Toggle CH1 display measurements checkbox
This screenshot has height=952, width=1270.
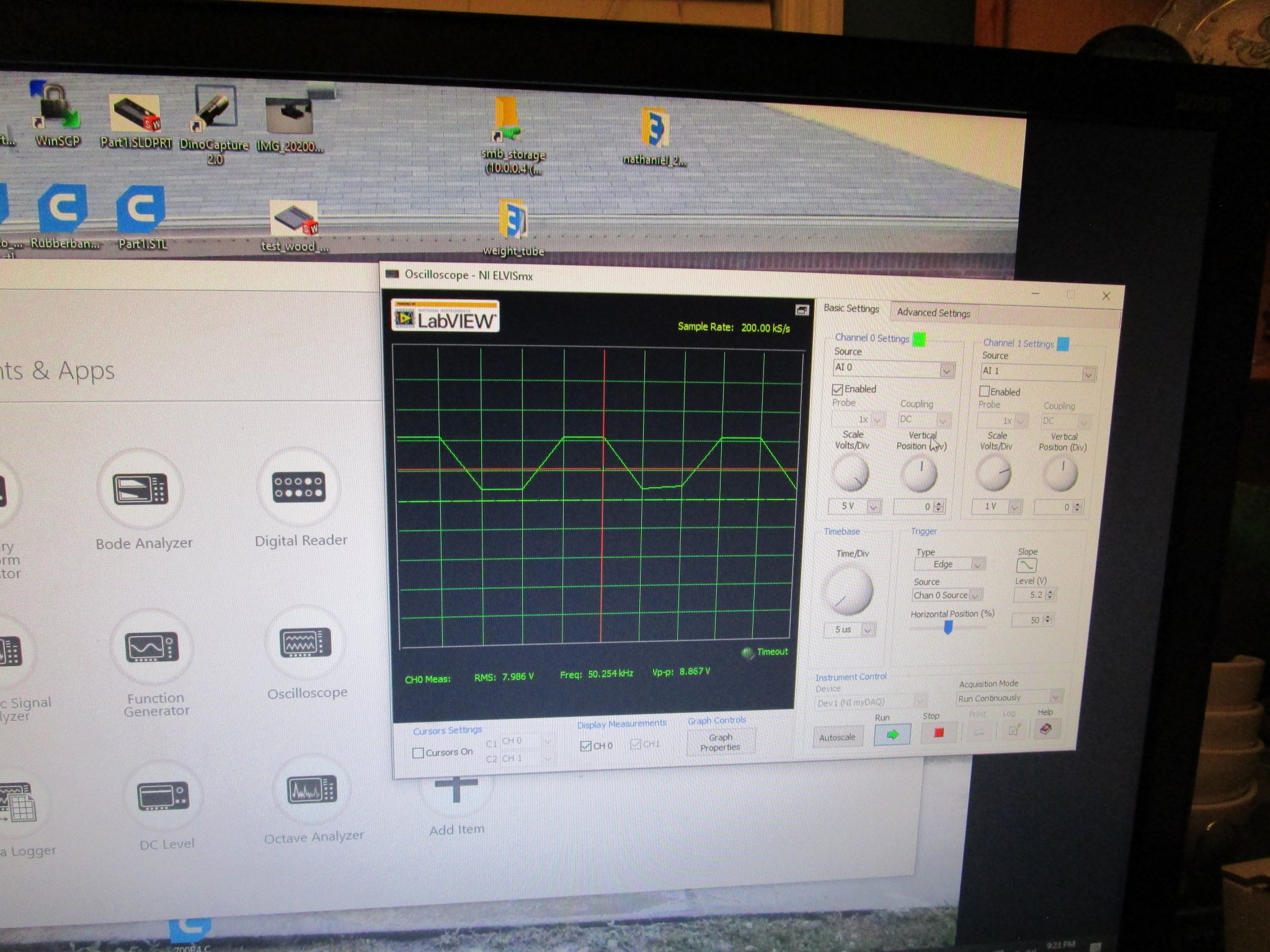click(x=635, y=744)
